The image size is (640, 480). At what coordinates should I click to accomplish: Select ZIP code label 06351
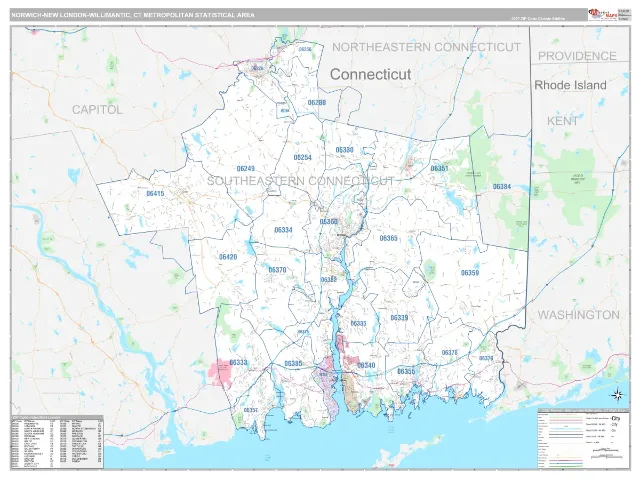pyautogui.click(x=439, y=169)
